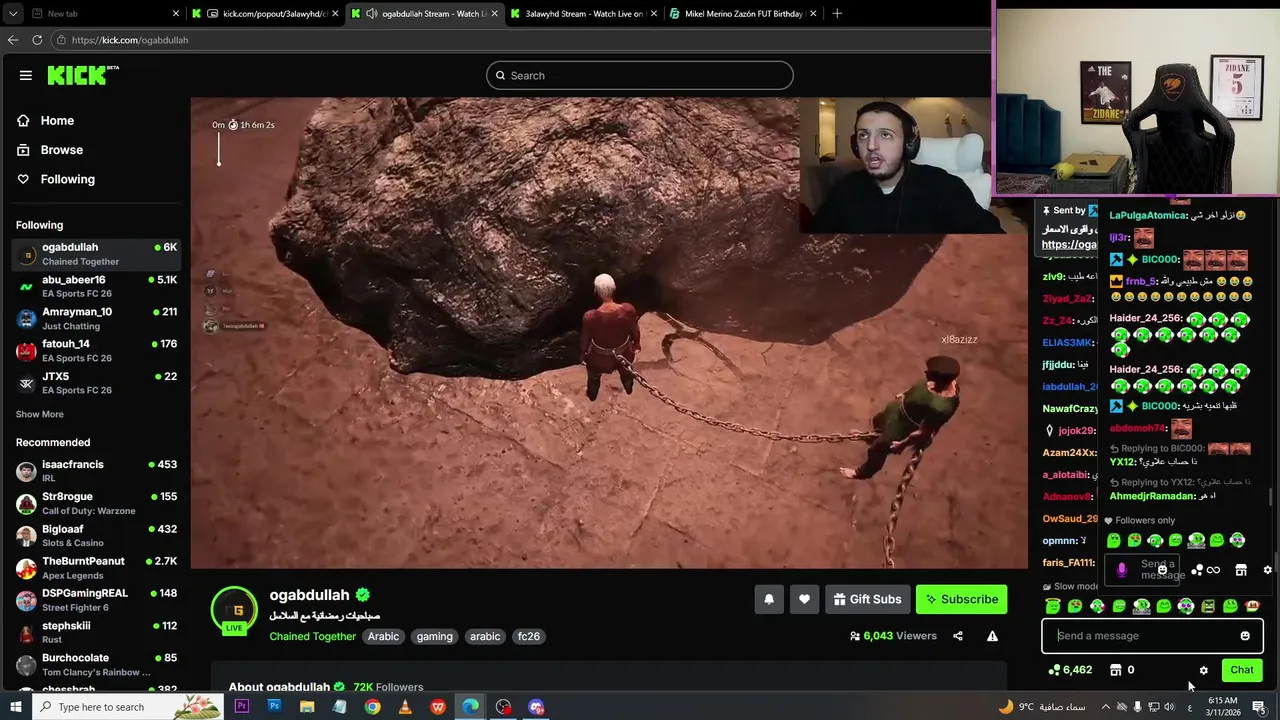Reload the page
This screenshot has width=1280, height=720.
[x=37, y=40]
